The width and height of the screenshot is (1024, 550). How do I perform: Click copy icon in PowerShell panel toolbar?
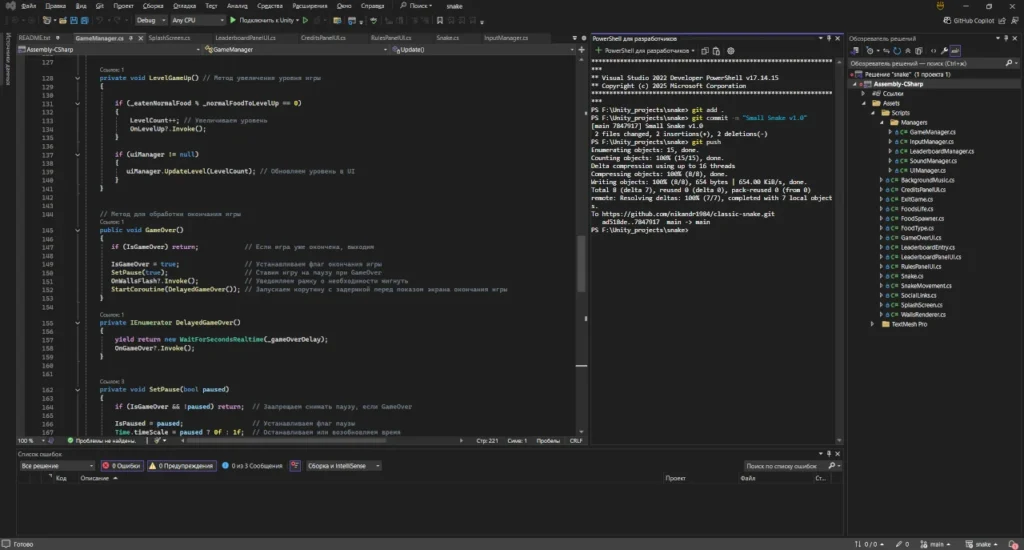coord(705,51)
